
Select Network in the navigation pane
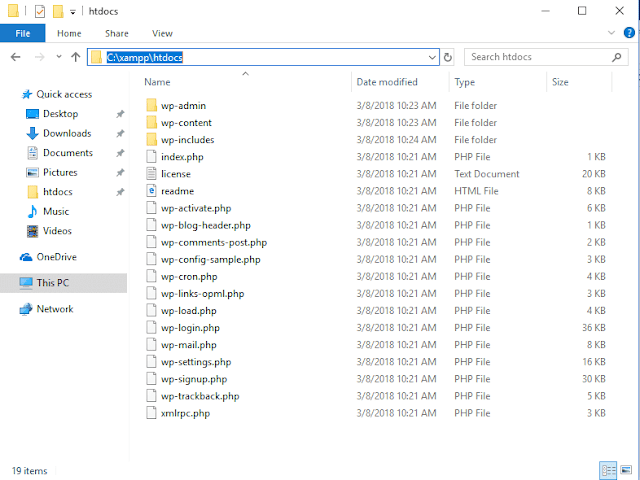point(55,309)
